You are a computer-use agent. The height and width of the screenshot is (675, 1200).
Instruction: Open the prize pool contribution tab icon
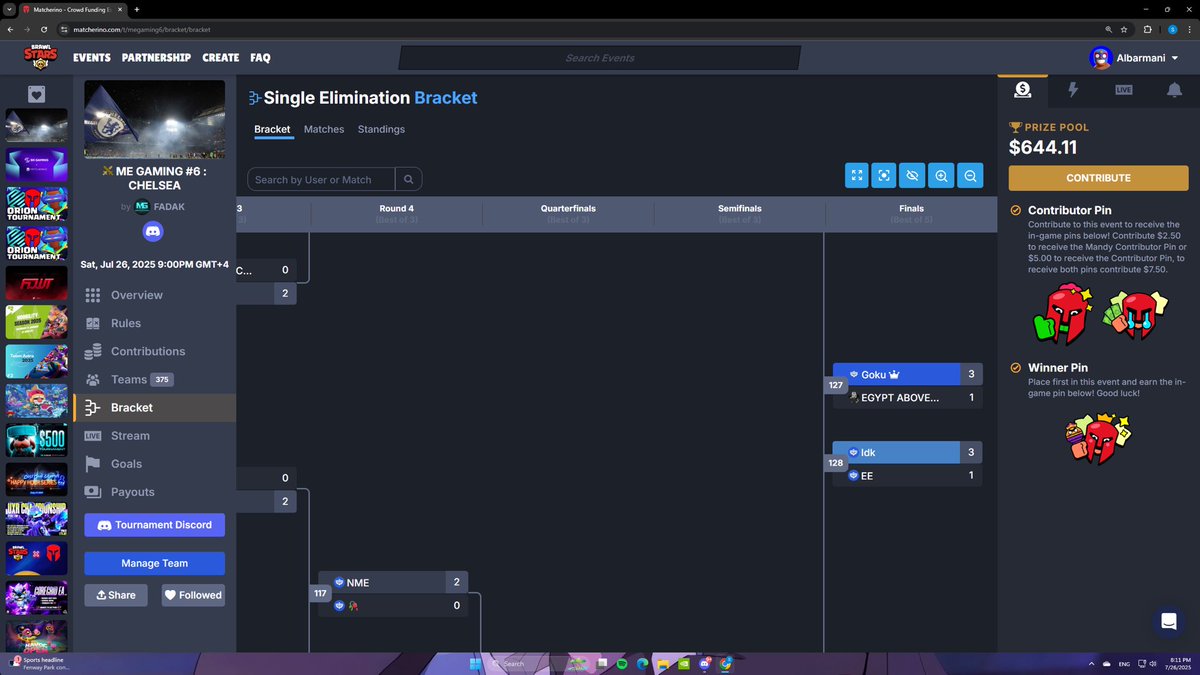point(1022,90)
